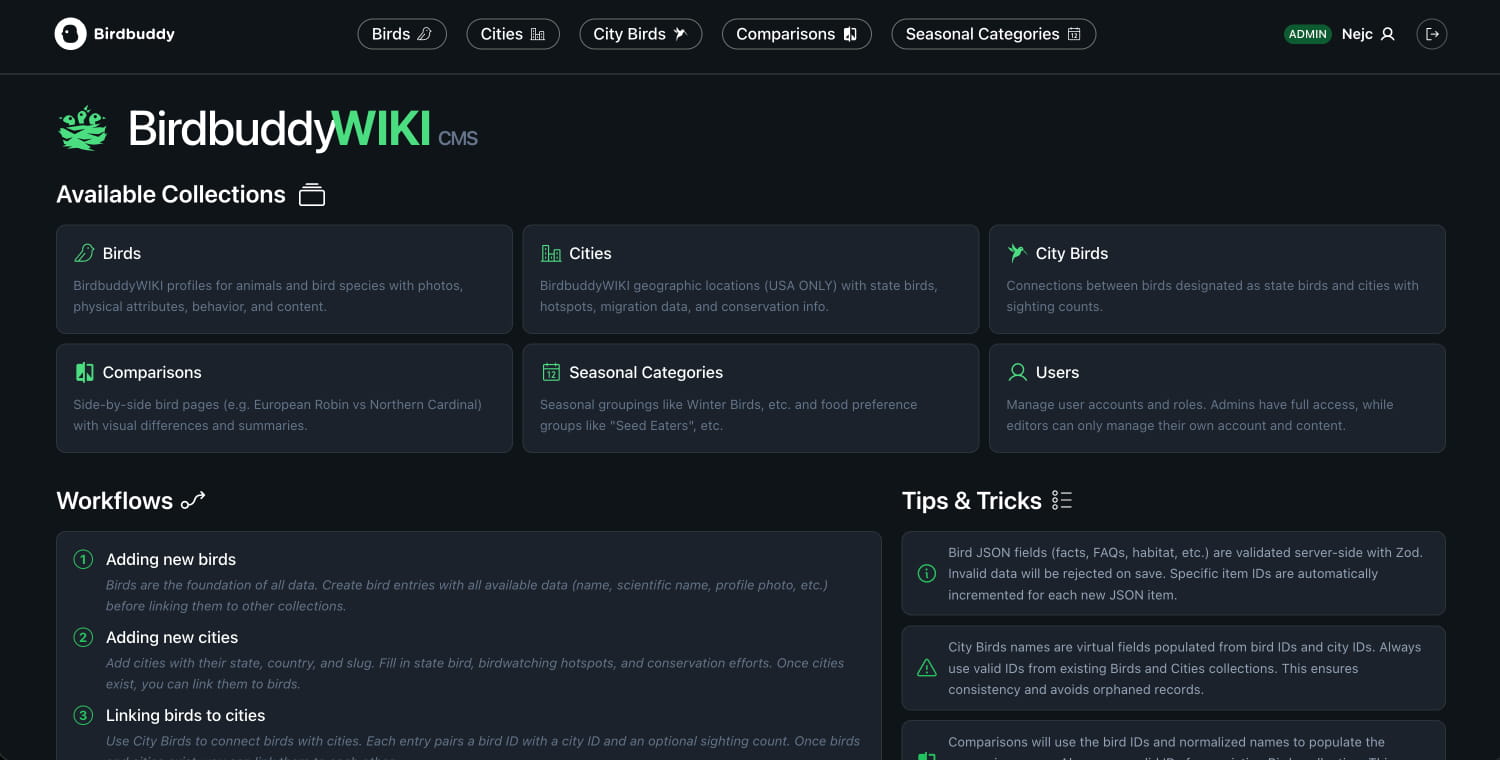Click the hummingbird icon inside City Birds nav button
The width and height of the screenshot is (1500, 760).
point(680,34)
